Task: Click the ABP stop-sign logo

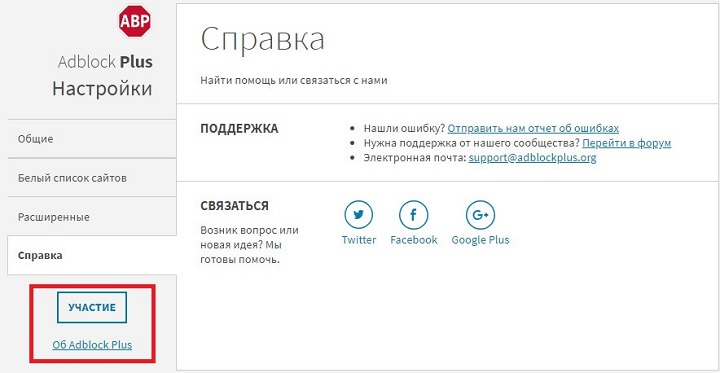Action: tap(135, 22)
